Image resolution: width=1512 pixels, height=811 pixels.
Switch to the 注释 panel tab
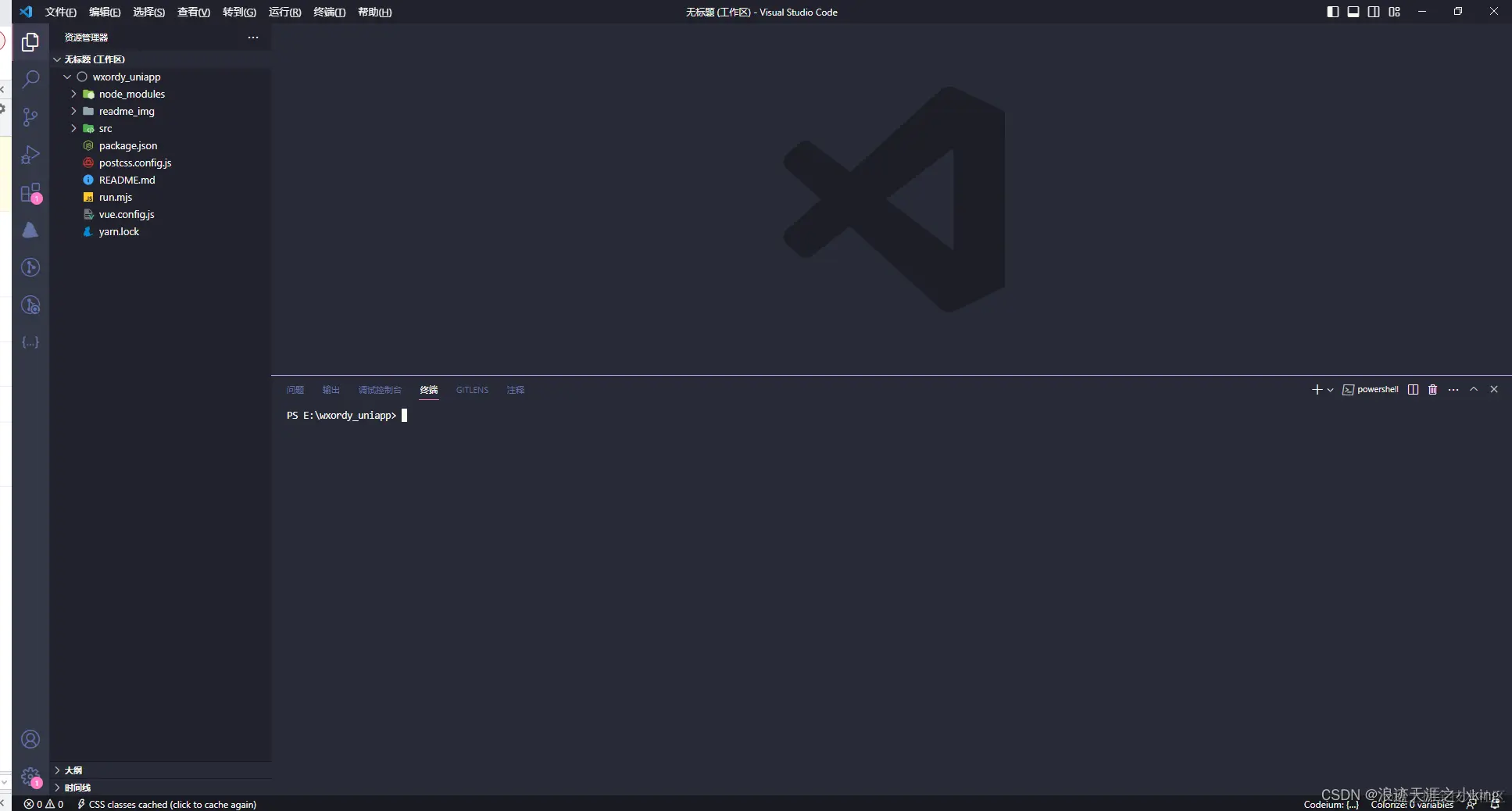click(x=516, y=390)
